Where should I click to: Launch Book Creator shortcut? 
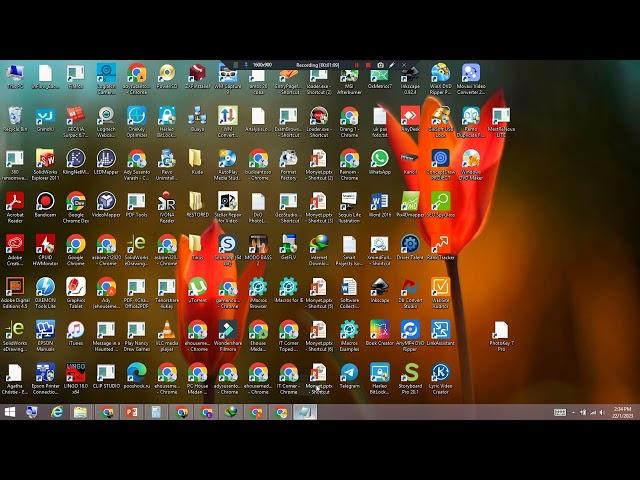[380, 332]
